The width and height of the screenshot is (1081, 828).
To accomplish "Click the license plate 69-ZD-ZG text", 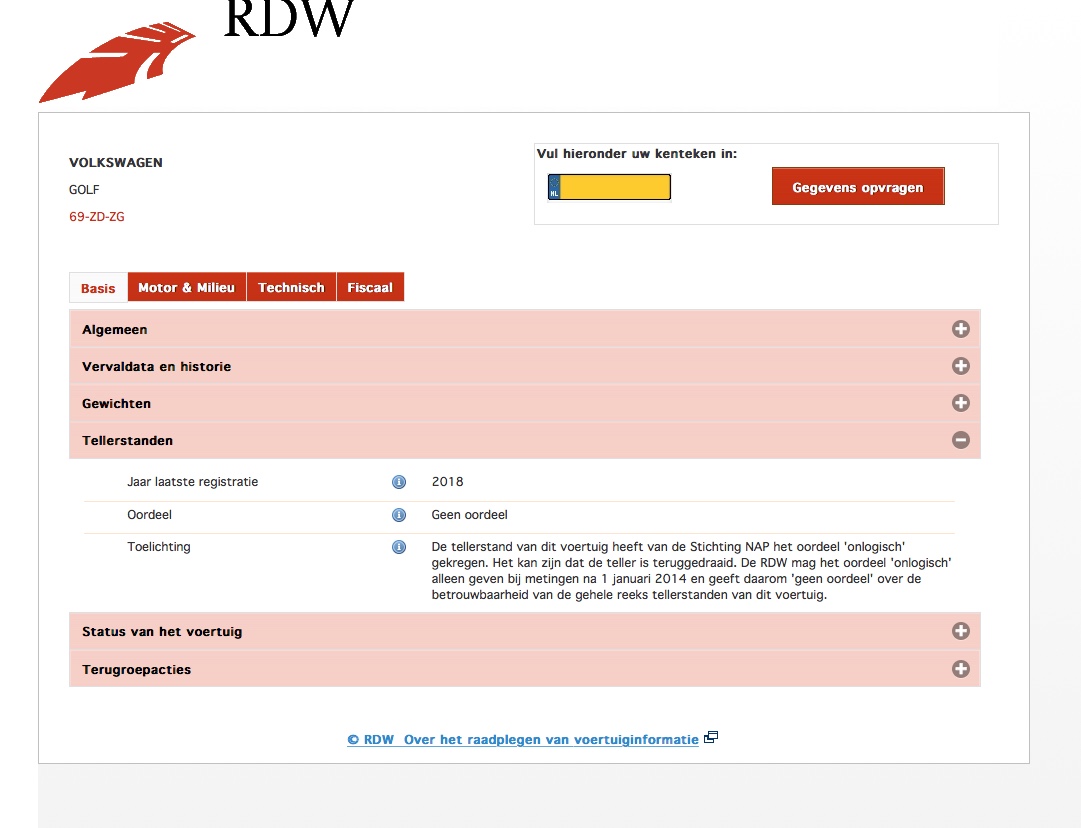I will tap(97, 216).
